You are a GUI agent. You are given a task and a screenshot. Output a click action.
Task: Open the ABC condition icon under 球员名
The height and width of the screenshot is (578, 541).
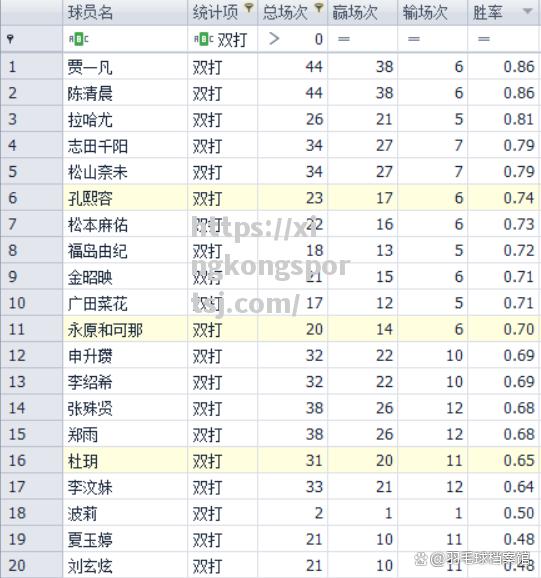click(x=79, y=39)
